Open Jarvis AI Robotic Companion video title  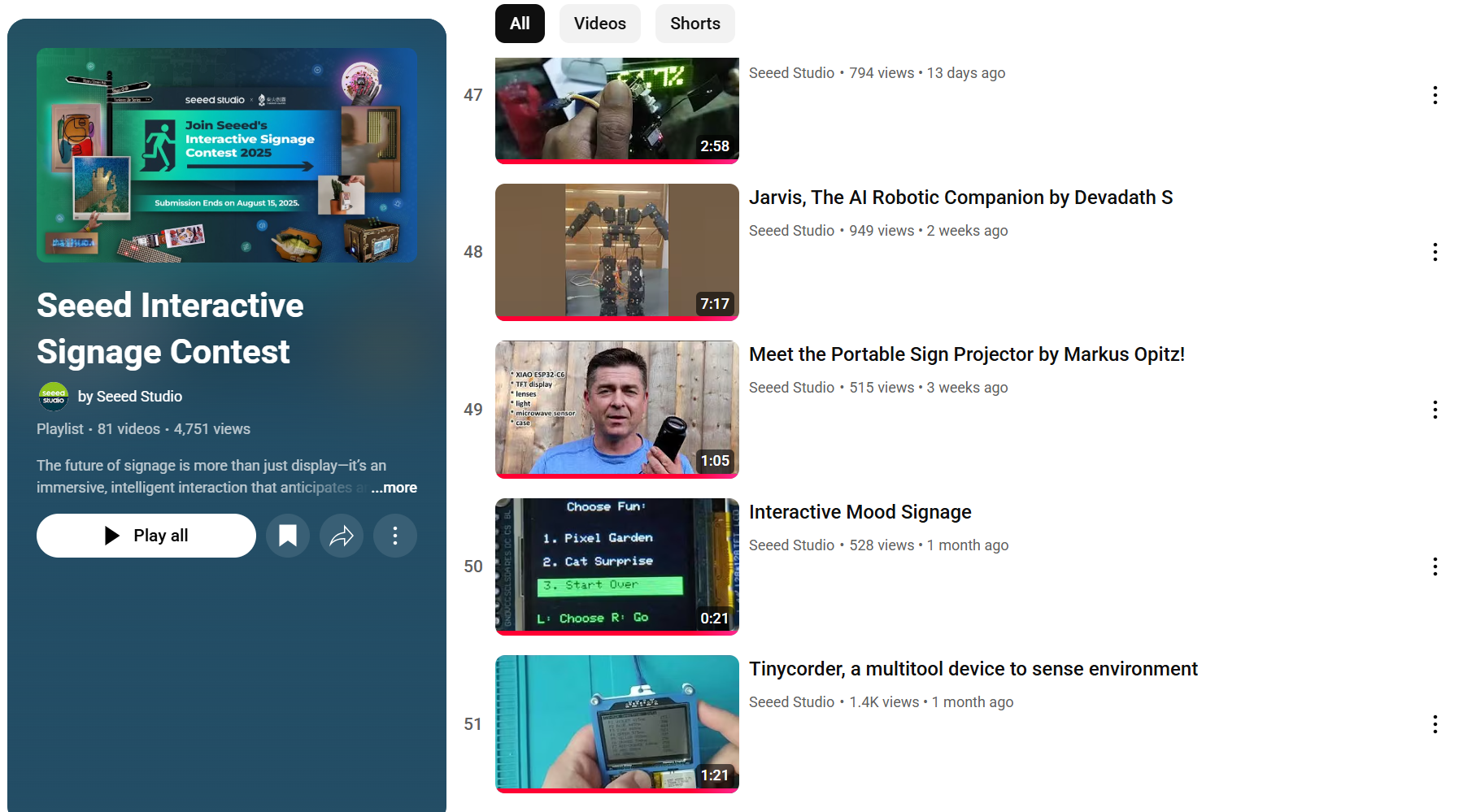click(960, 198)
